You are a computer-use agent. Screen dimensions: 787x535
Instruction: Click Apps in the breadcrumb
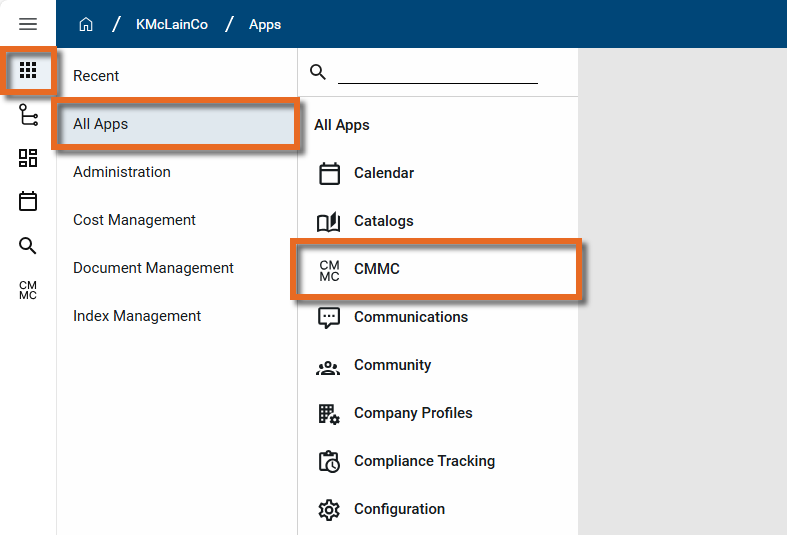click(265, 24)
